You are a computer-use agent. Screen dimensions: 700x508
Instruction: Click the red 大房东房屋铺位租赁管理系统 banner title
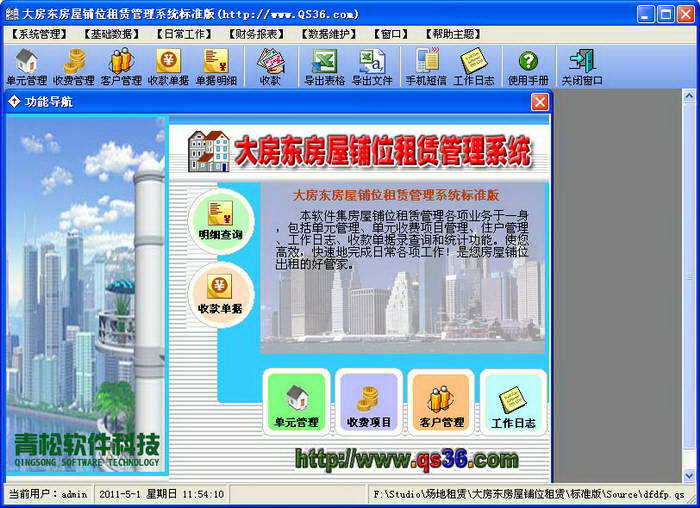click(383, 151)
